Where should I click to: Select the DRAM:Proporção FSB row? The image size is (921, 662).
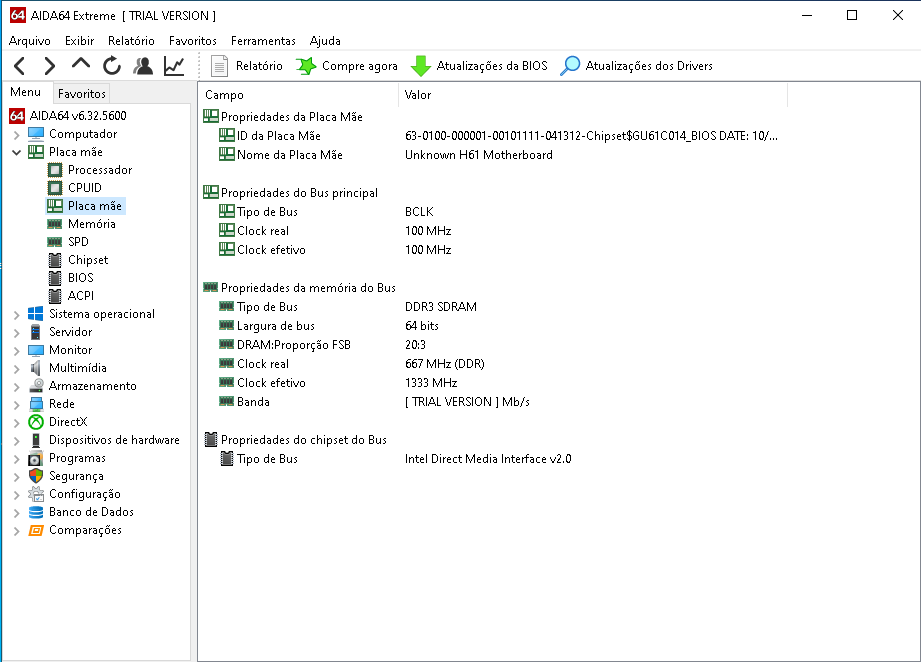pos(322,345)
